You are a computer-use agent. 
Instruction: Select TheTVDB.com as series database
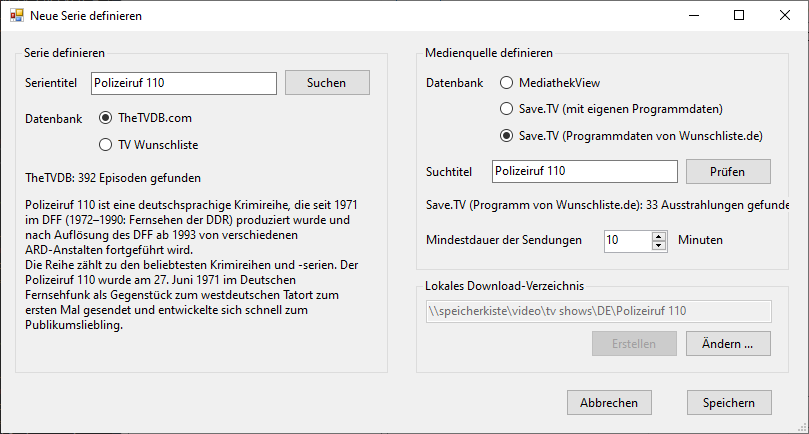pos(107,118)
